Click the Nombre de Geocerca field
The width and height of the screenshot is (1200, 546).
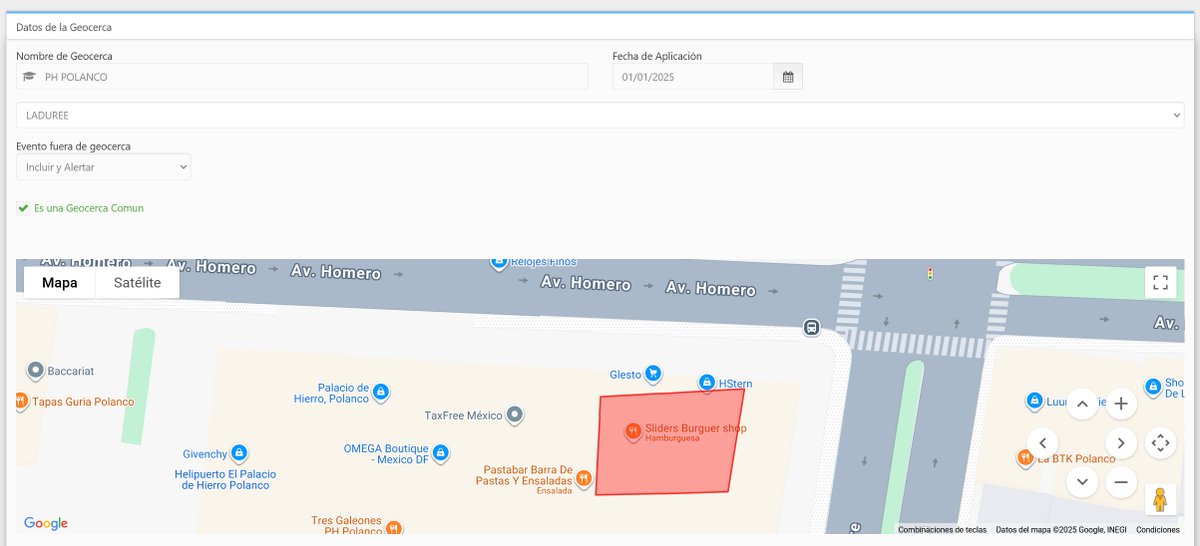pos(302,77)
